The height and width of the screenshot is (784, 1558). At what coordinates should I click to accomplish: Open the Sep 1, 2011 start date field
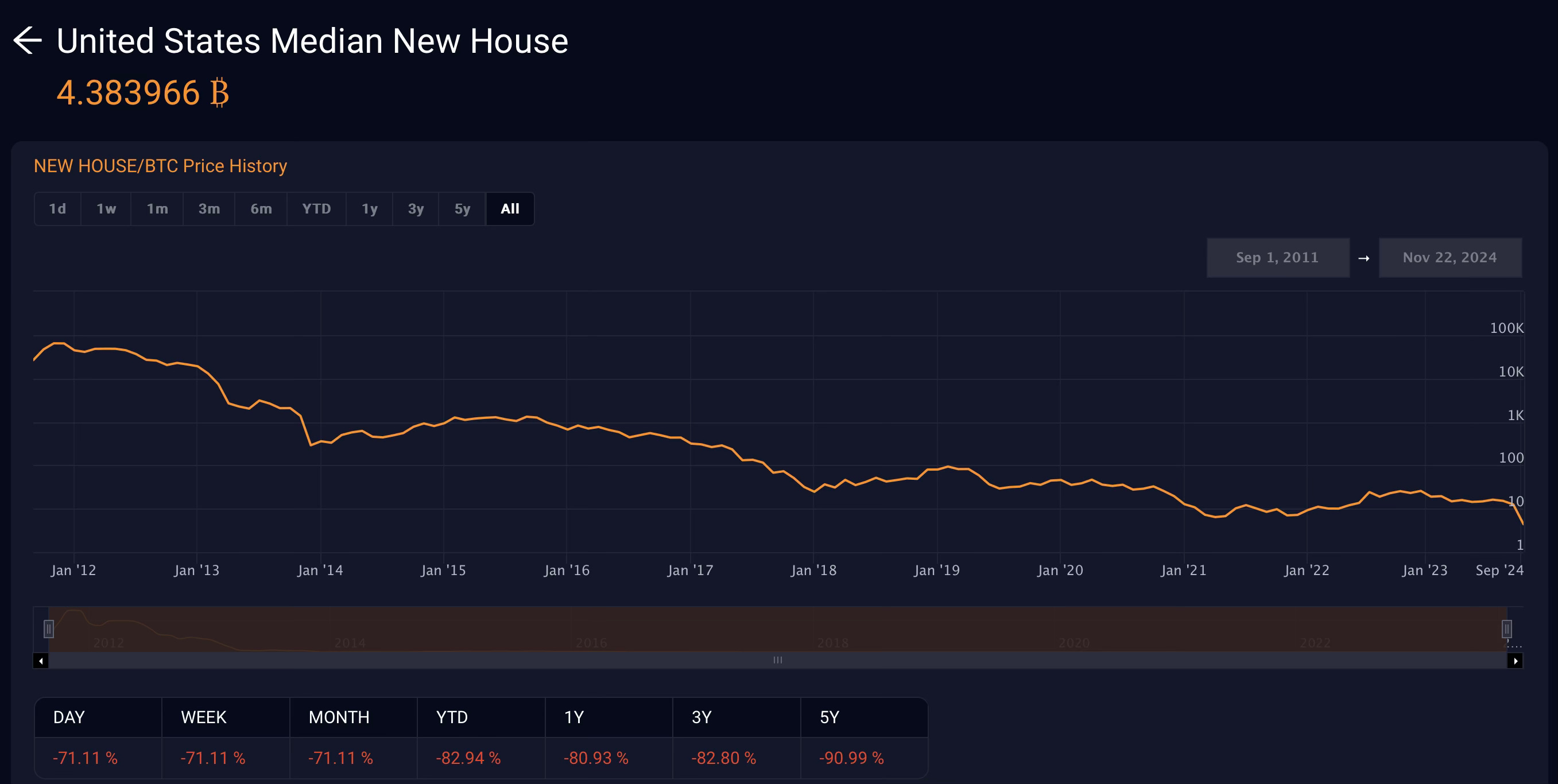1277,258
